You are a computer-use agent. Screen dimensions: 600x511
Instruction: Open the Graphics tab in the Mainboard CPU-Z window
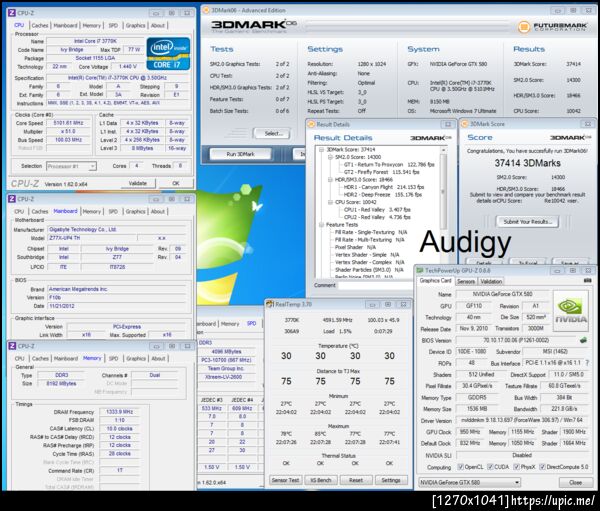pyautogui.click(x=135, y=211)
